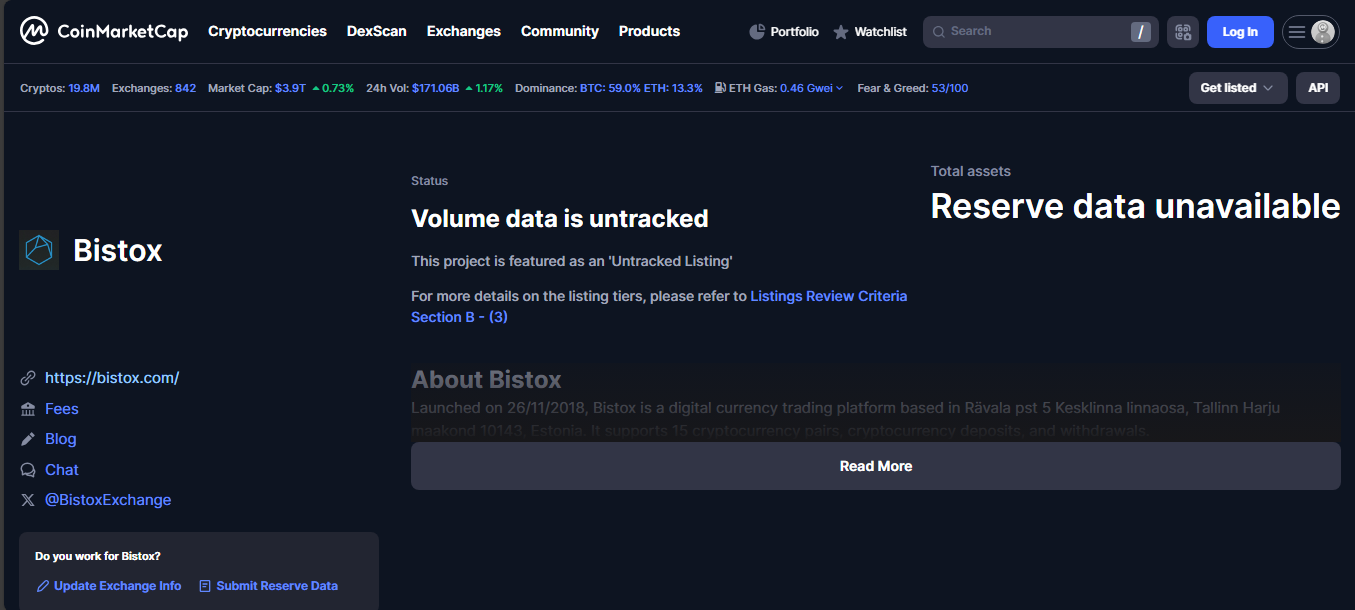Open the DexScan menu item
The image size is (1355, 610).
coord(376,31)
